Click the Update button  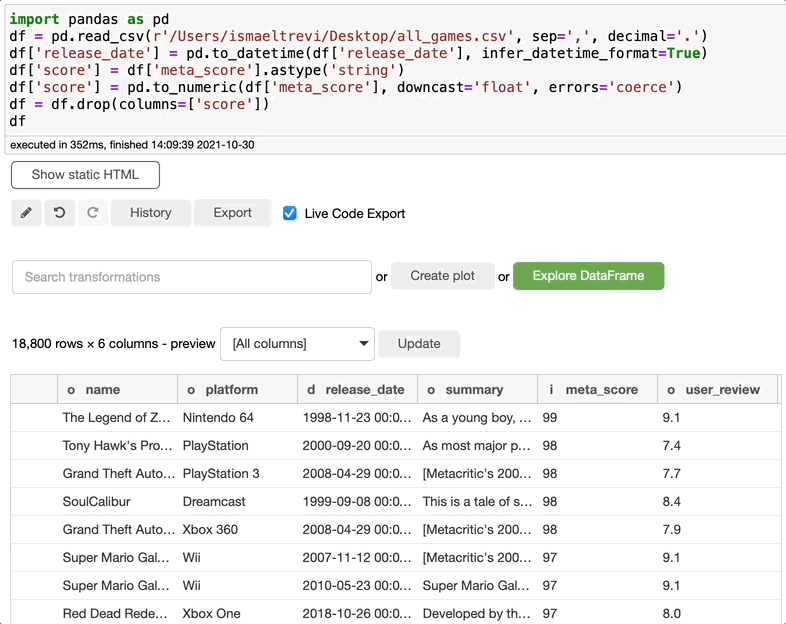tap(419, 344)
